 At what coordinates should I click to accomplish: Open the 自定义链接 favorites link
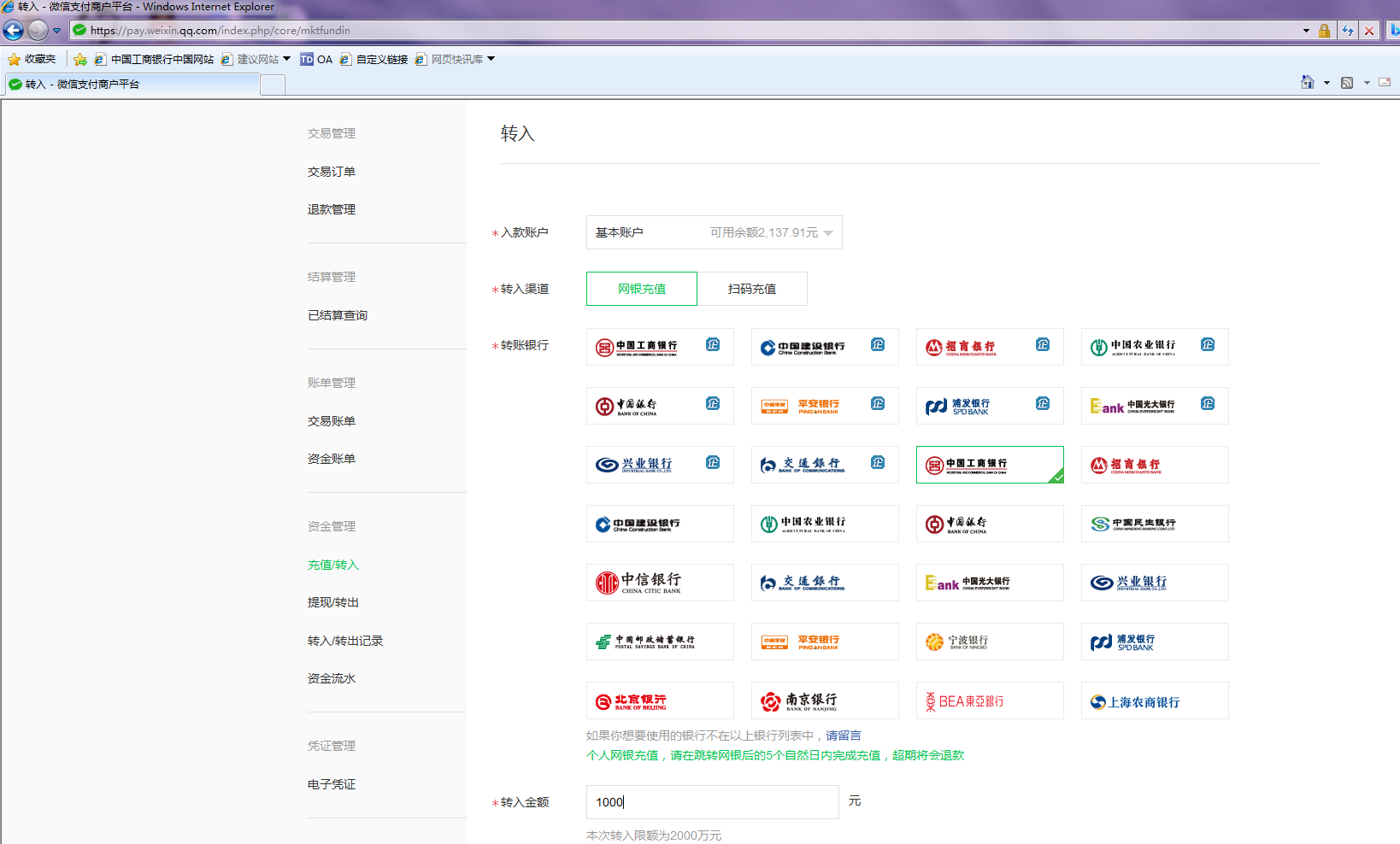point(374,60)
